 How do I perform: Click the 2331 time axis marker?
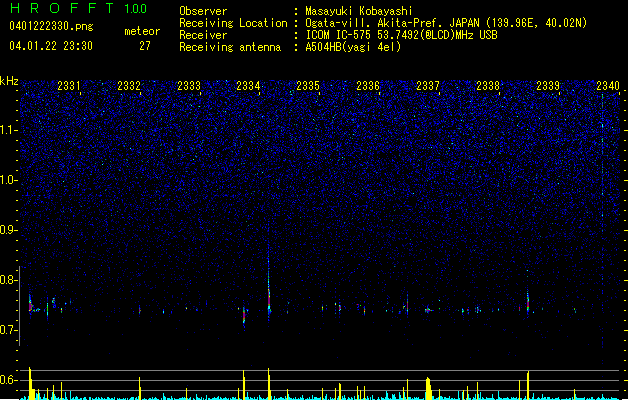point(69,85)
